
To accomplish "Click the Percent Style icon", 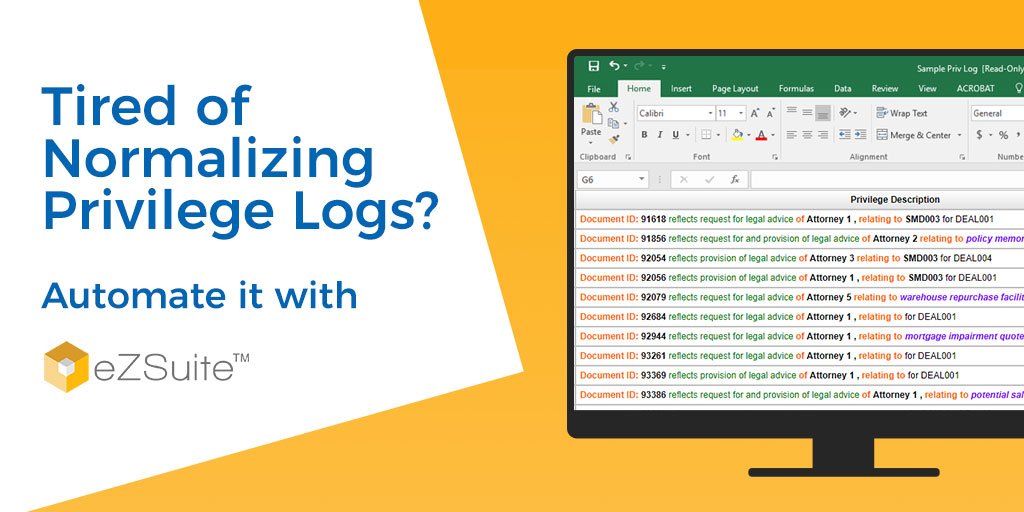I will pyautogui.click(x=1003, y=135).
